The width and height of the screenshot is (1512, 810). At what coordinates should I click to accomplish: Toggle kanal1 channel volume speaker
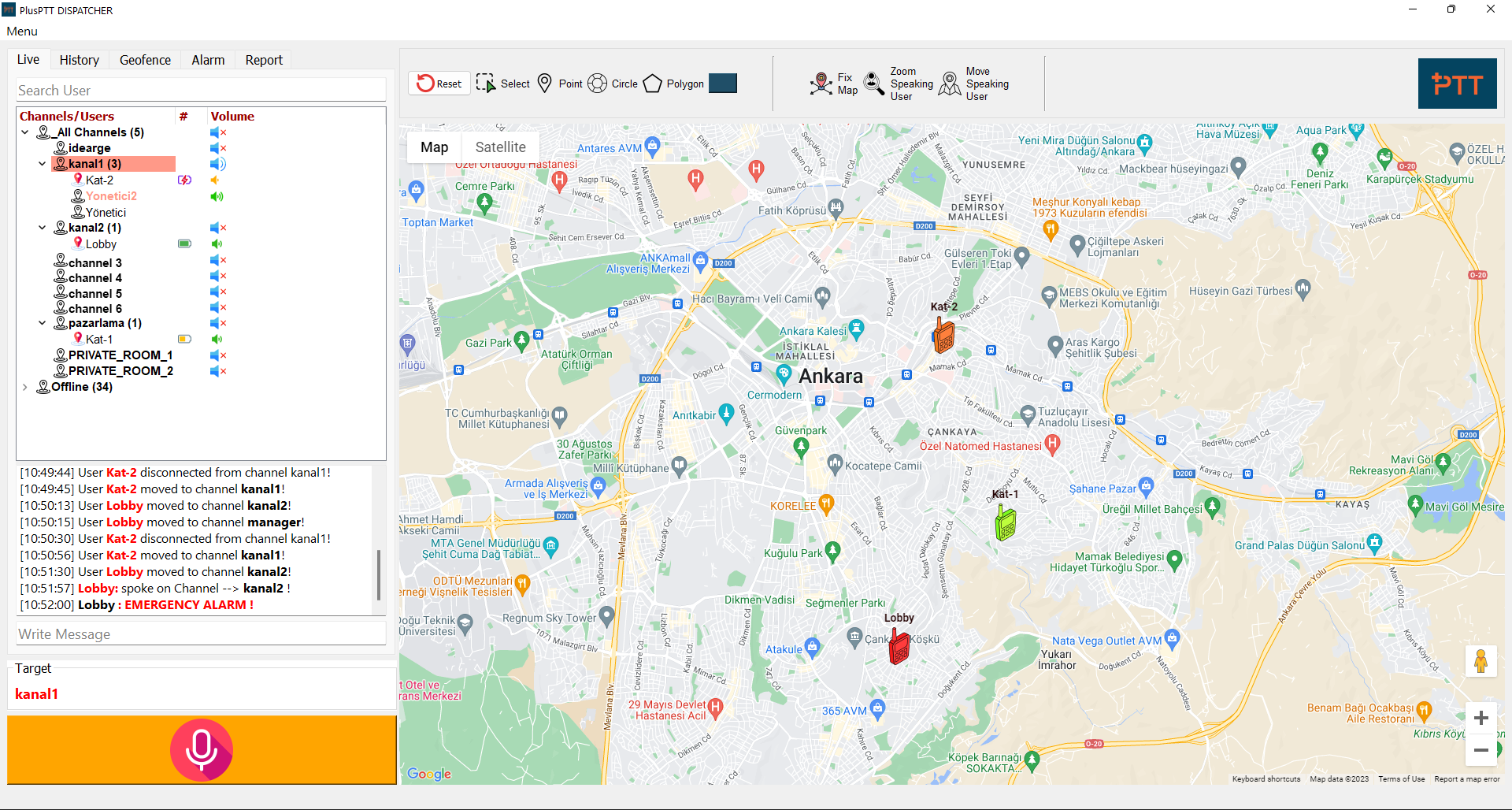click(x=218, y=164)
